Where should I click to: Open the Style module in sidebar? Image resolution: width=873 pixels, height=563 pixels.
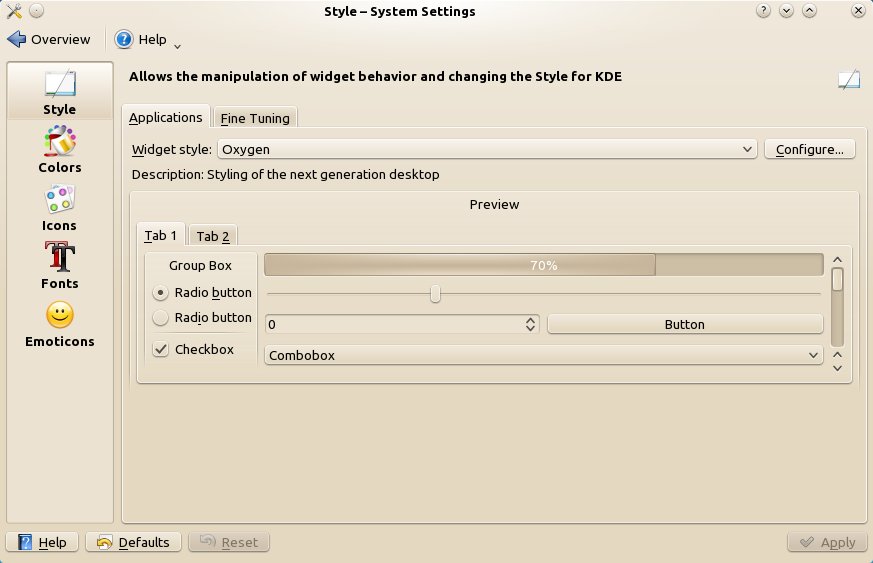(60, 91)
